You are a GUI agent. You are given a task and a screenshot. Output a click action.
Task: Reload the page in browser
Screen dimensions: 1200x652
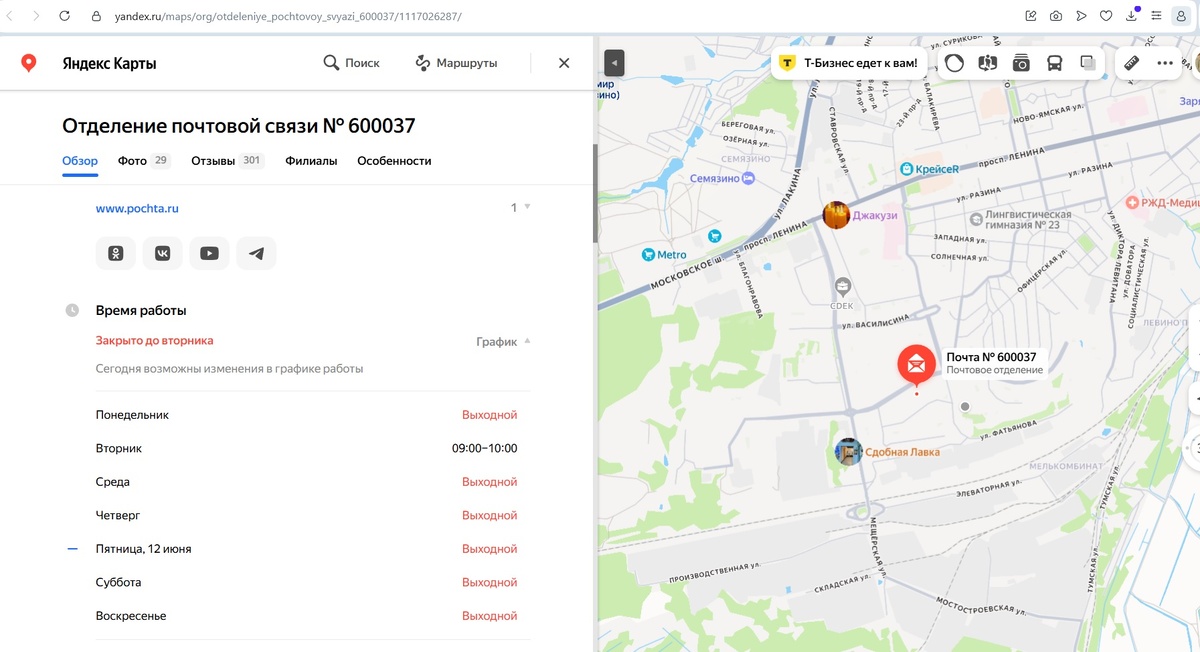(x=65, y=16)
